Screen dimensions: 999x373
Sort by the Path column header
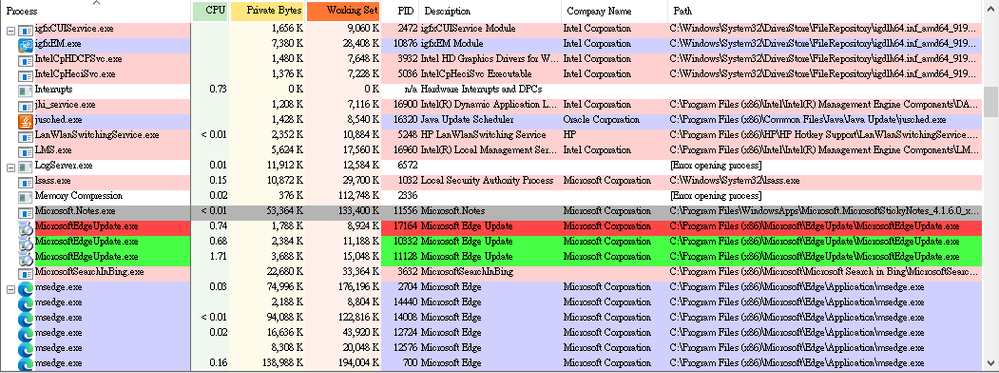(824, 11)
